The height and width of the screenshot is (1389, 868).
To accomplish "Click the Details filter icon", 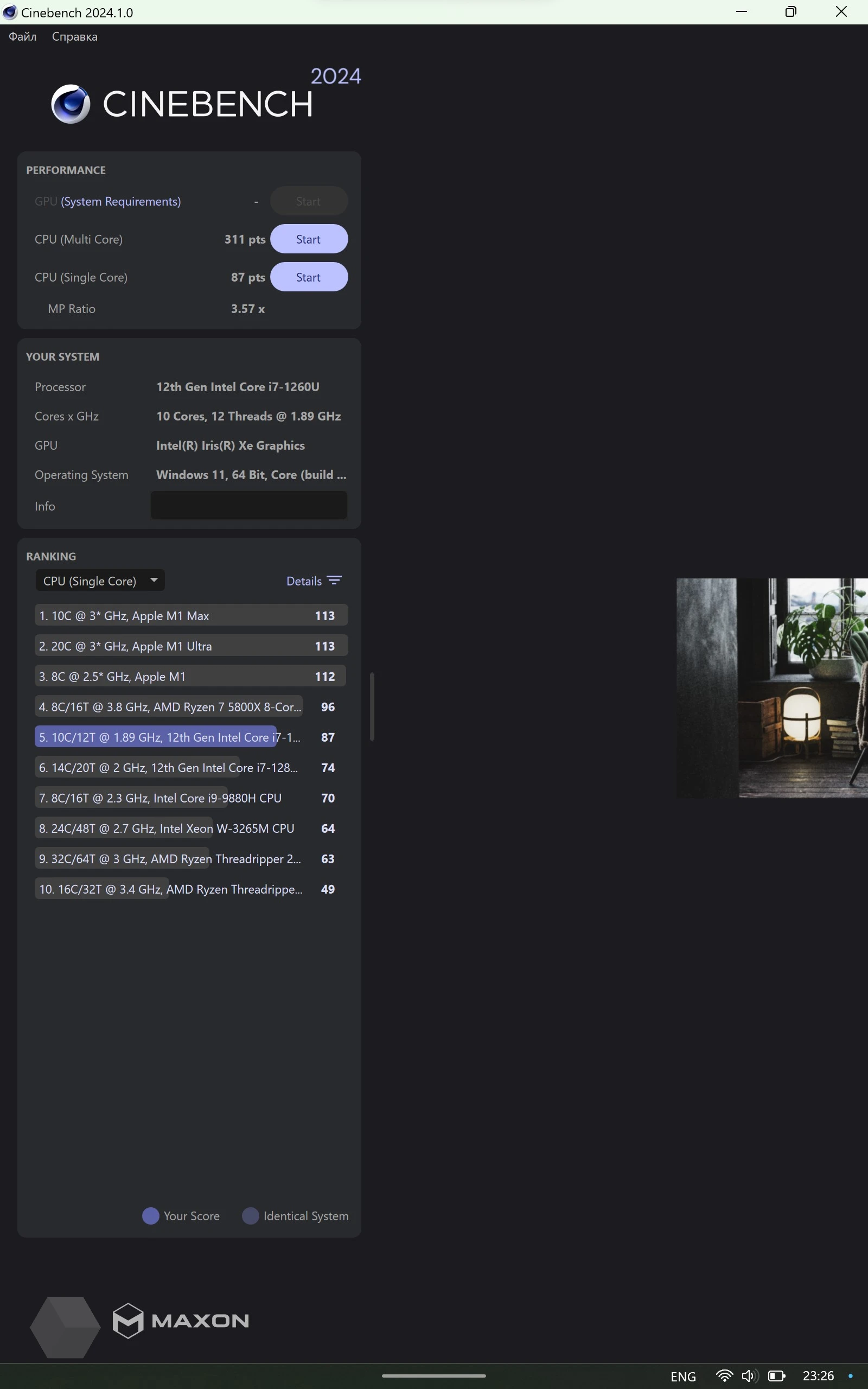I will pos(334,580).
